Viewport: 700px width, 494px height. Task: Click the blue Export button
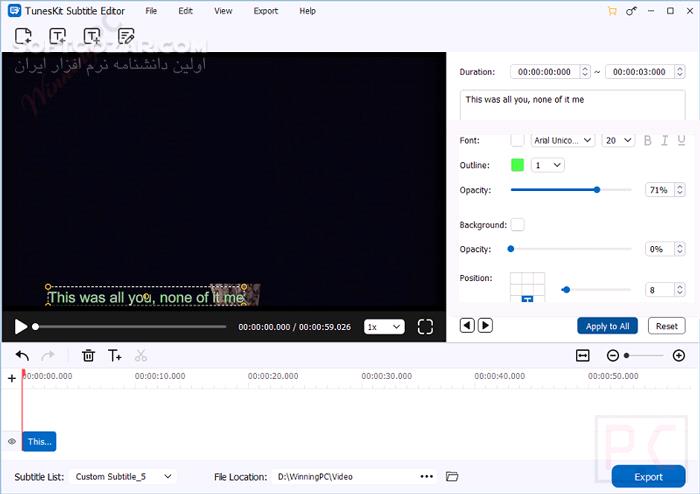click(x=648, y=477)
